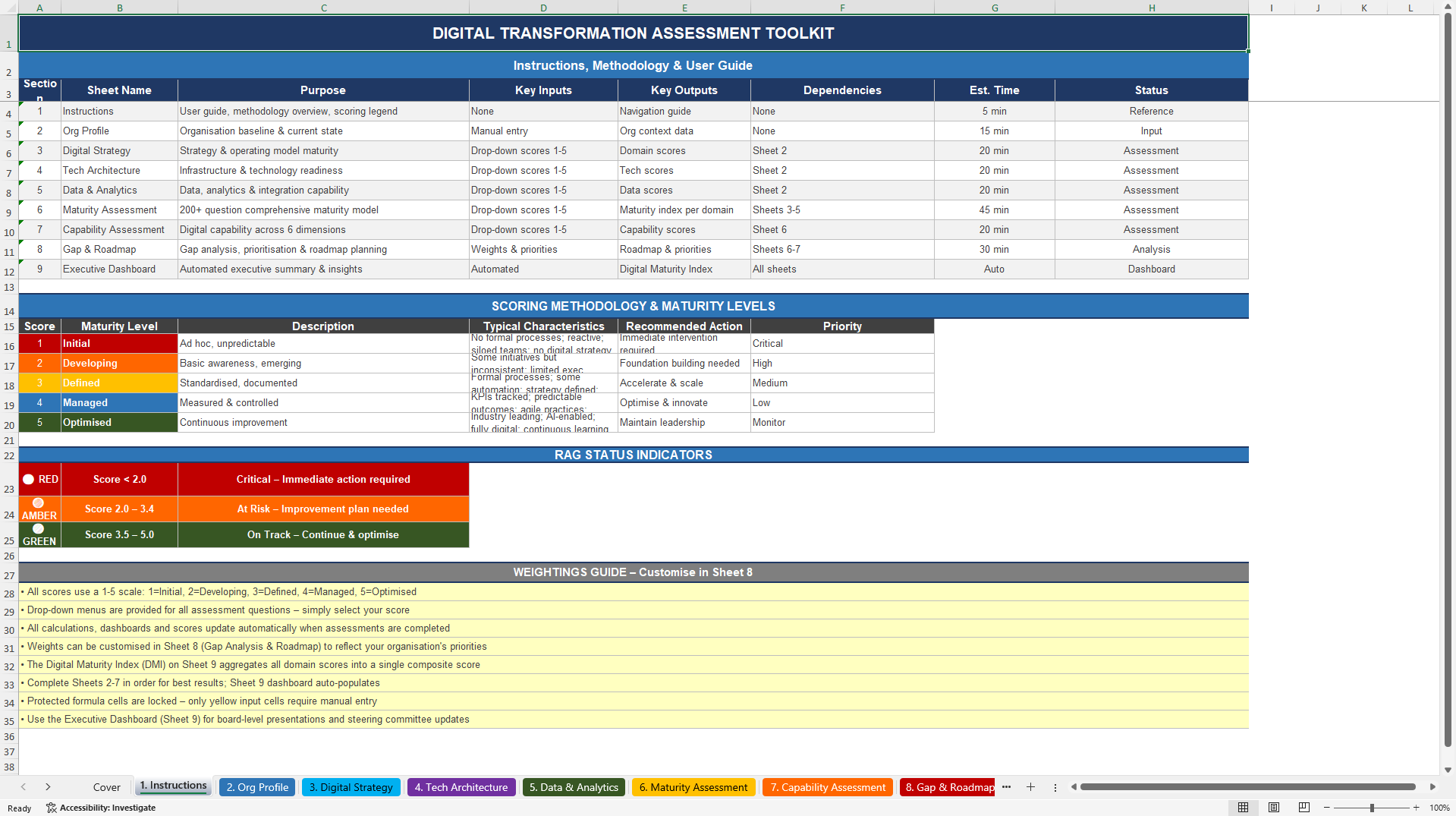
Task: Click the horizontal scrollbar thumb
Action: (x=1248, y=787)
